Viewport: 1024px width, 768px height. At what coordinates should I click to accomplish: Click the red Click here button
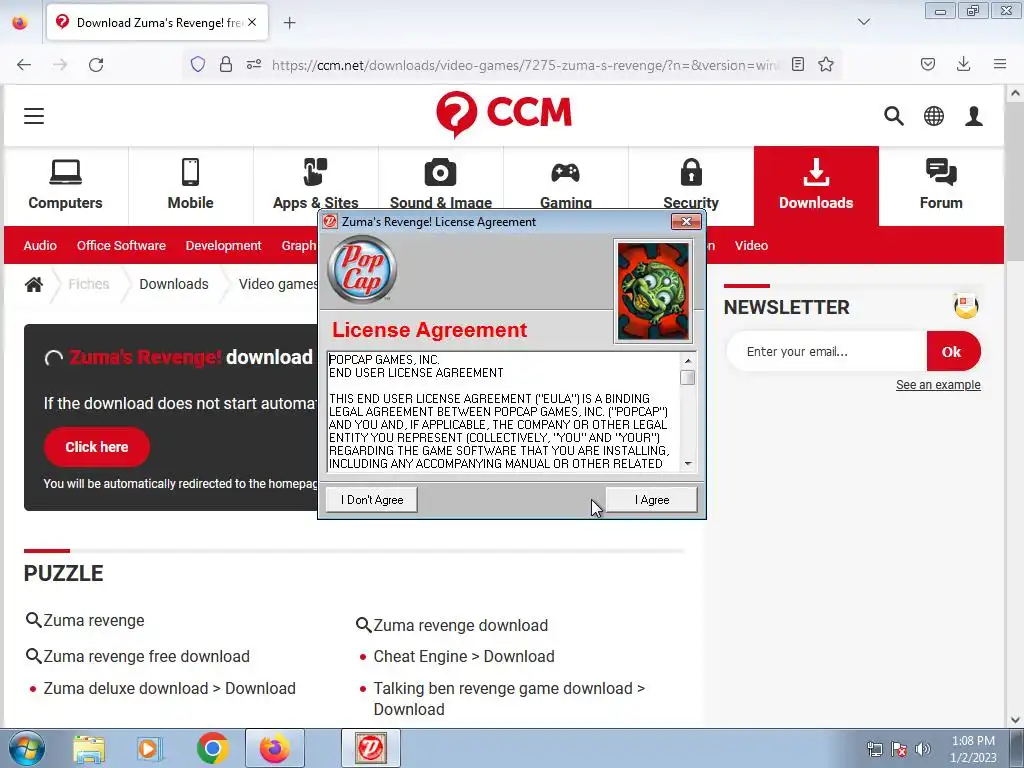[x=97, y=447]
